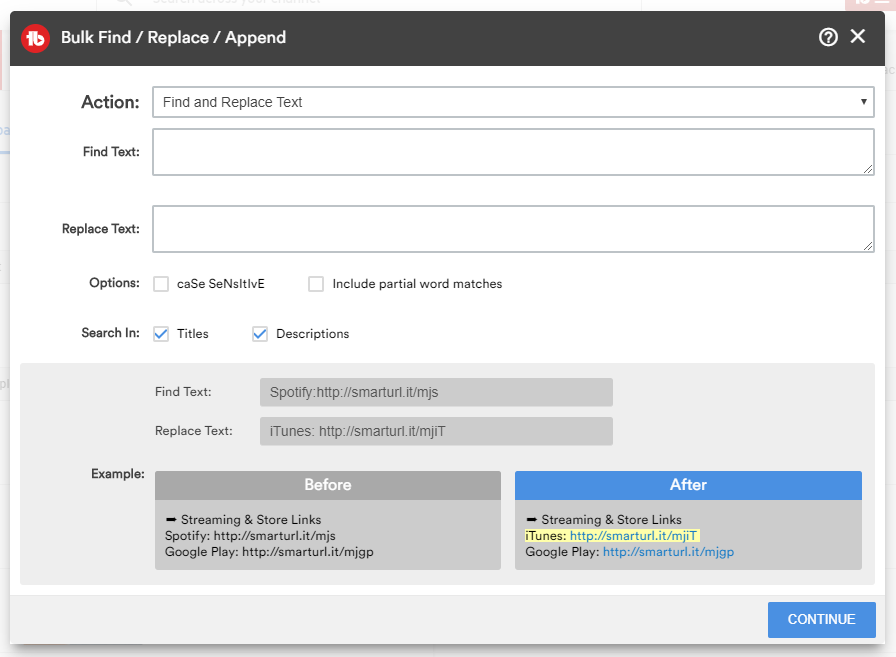
Task: Expand the Action dropdown menu
Action: [513, 102]
